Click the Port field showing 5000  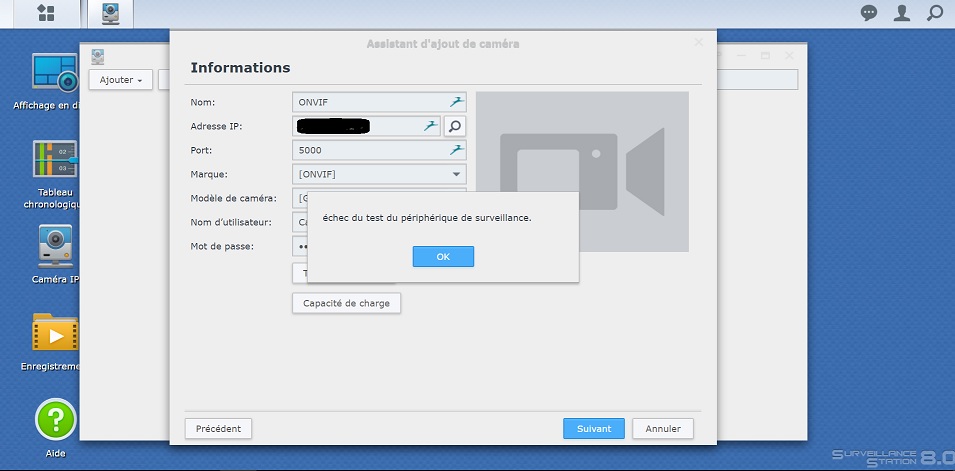(379, 150)
